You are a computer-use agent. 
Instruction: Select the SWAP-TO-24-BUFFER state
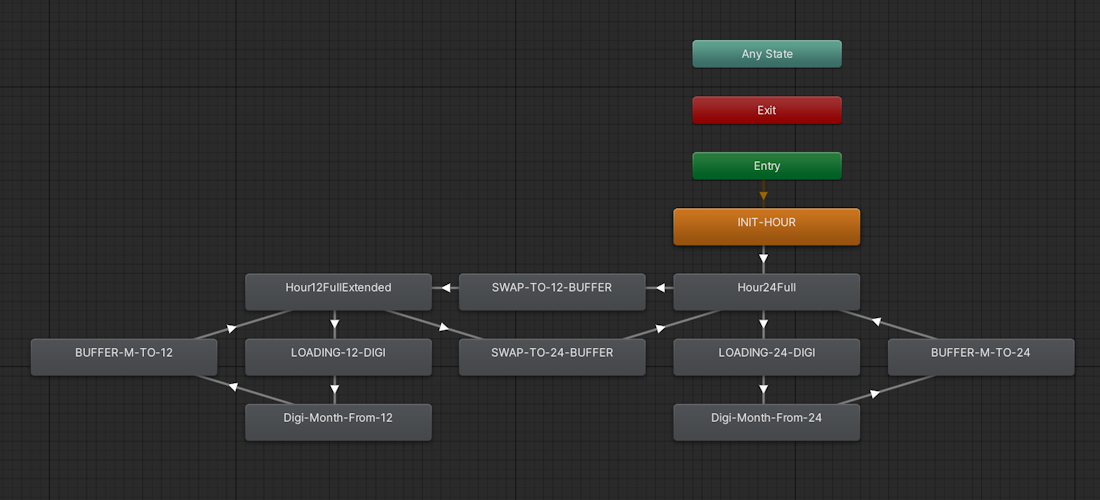tap(552, 357)
